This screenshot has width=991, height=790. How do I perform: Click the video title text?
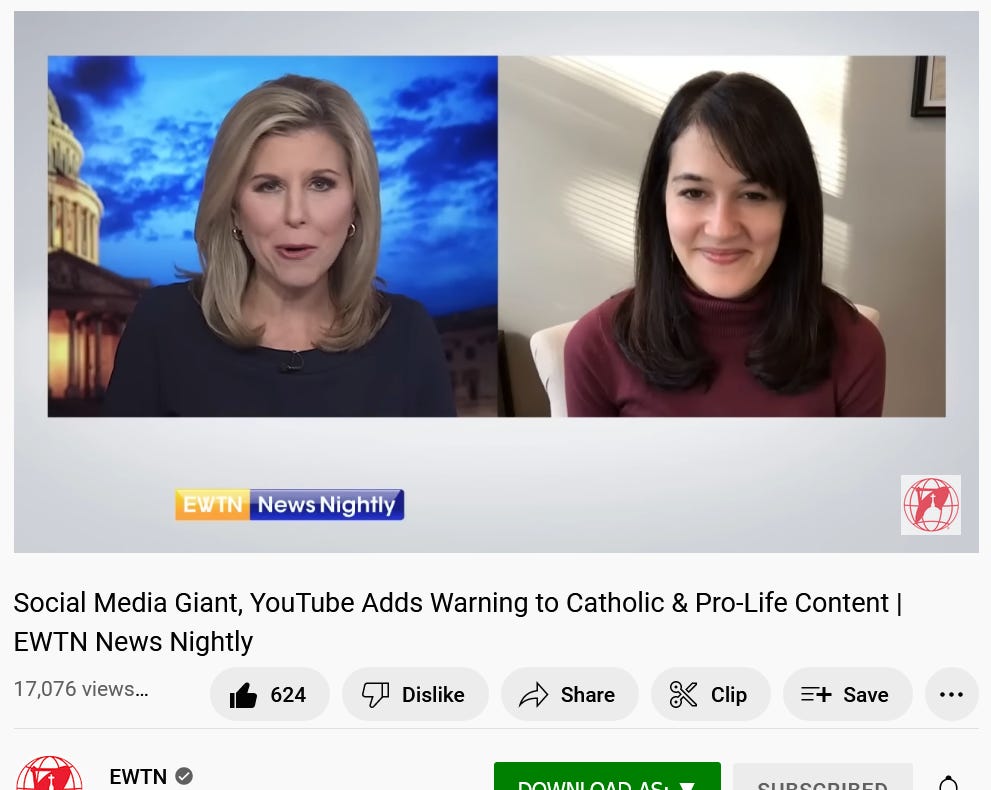tap(458, 622)
